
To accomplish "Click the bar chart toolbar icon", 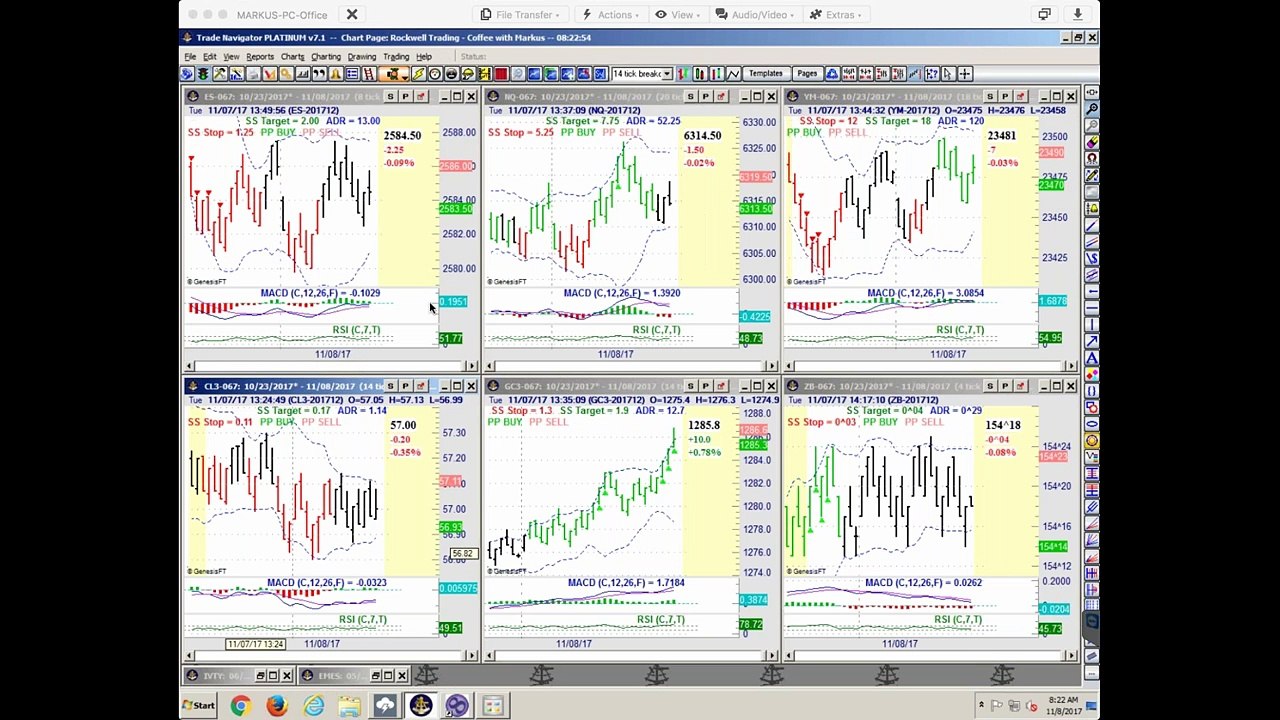I will 303,73.
